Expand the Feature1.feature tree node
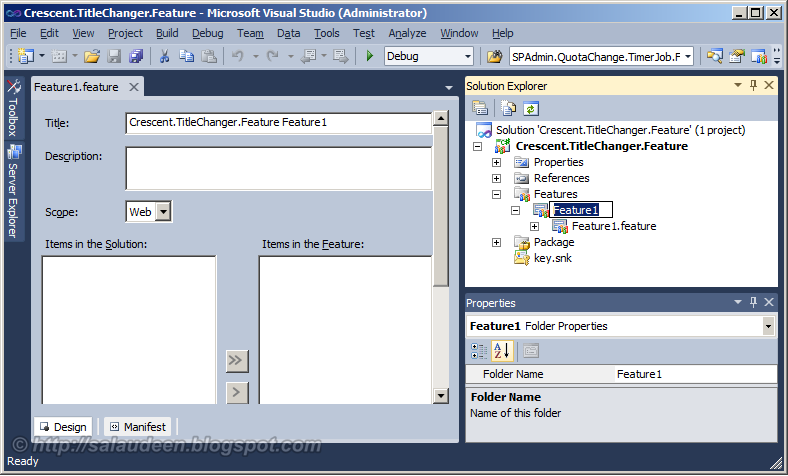Image resolution: width=788 pixels, height=476 pixels. (x=535, y=227)
